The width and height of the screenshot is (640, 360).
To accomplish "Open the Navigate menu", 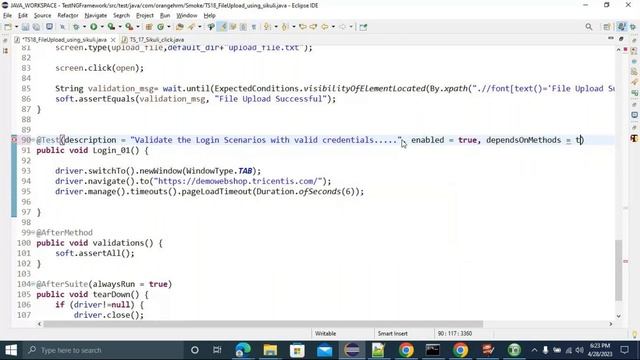I will (x=96, y=16).
